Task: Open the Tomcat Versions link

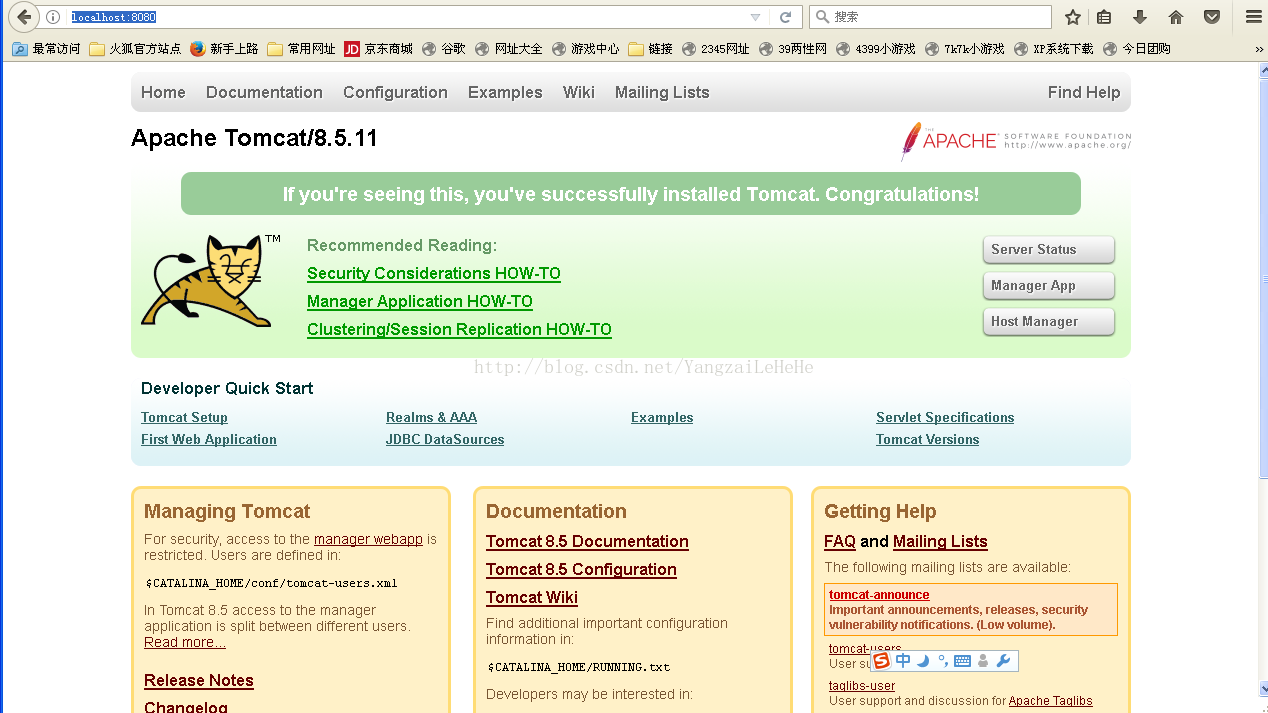Action: pyautogui.click(x=927, y=440)
